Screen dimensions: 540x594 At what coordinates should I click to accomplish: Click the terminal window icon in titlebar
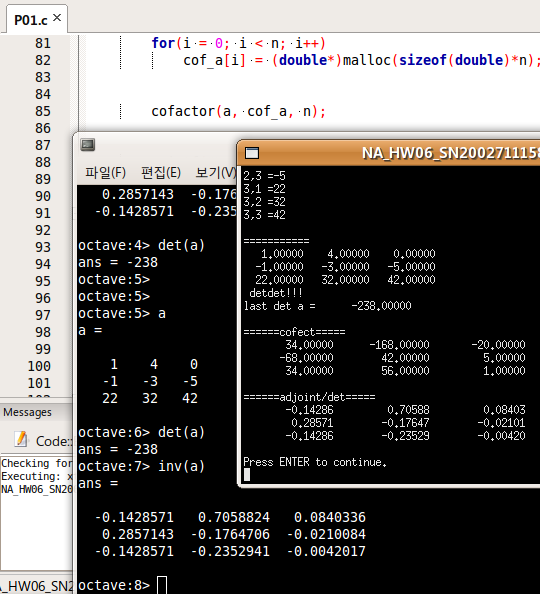click(x=88, y=145)
